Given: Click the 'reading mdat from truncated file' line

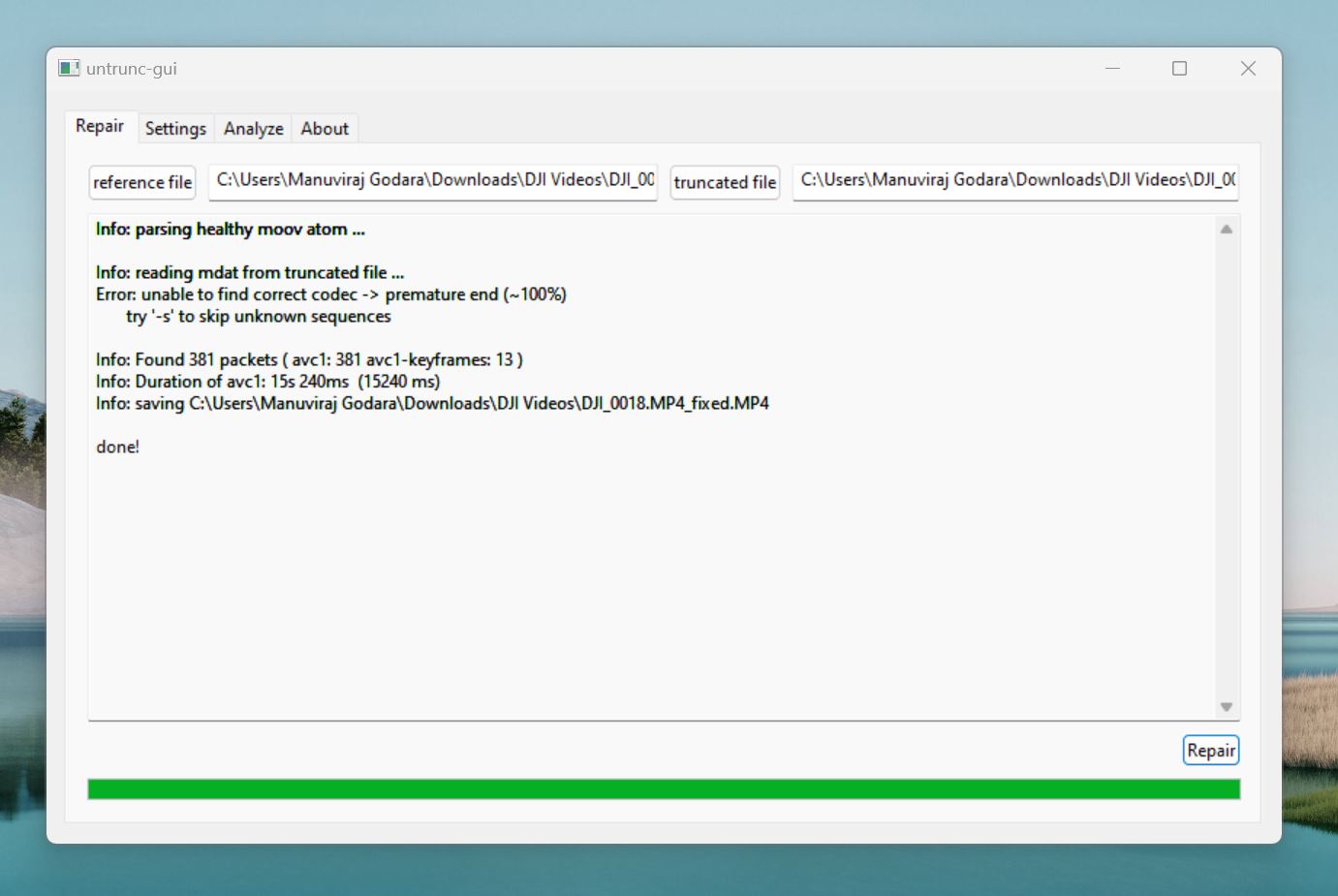Looking at the screenshot, I should [250, 273].
